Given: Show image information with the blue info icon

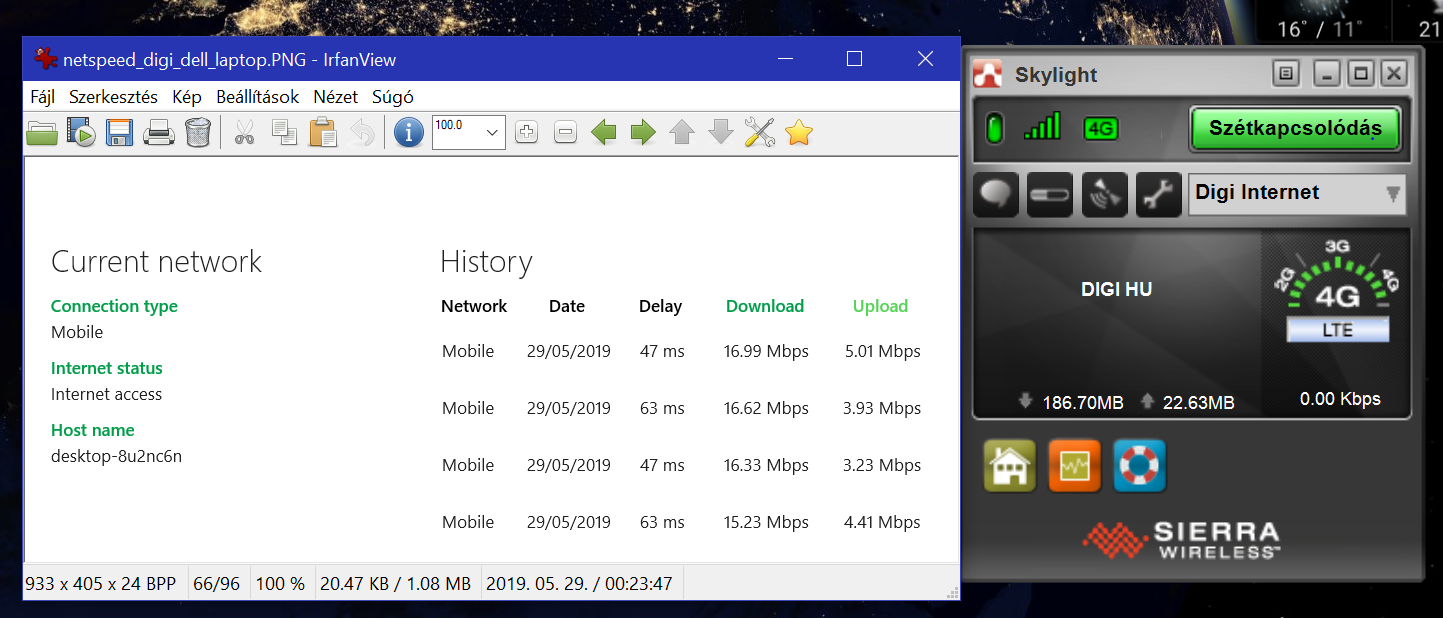Looking at the screenshot, I should 408,132.
